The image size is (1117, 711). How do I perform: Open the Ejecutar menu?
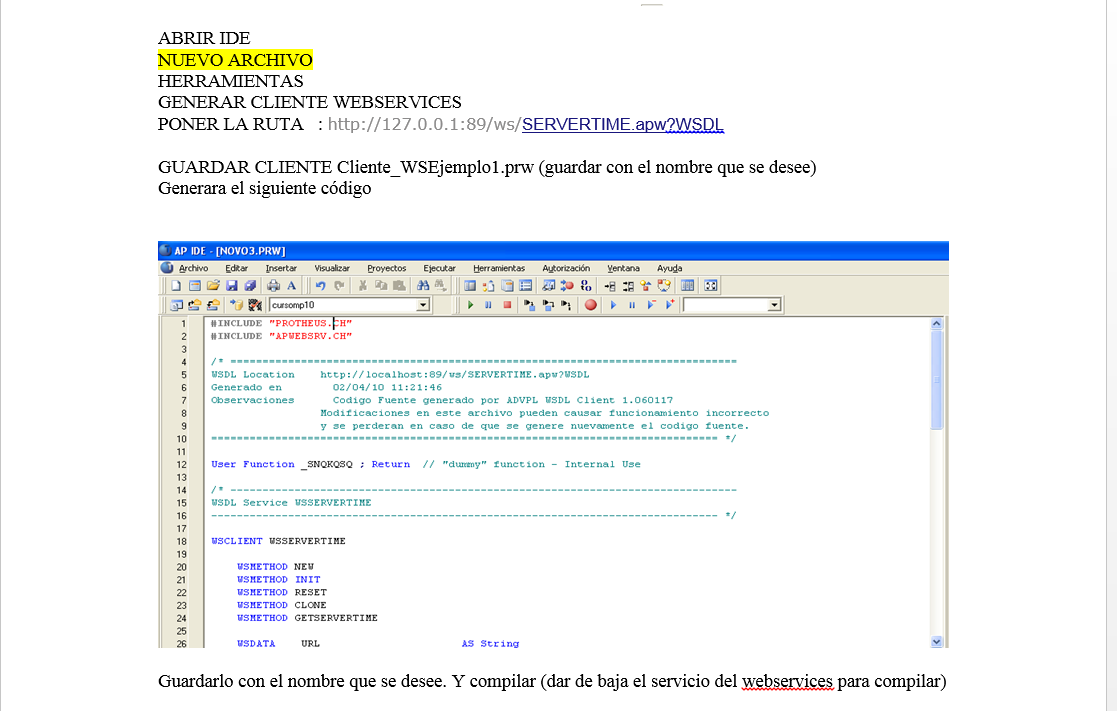click(440, 269)
